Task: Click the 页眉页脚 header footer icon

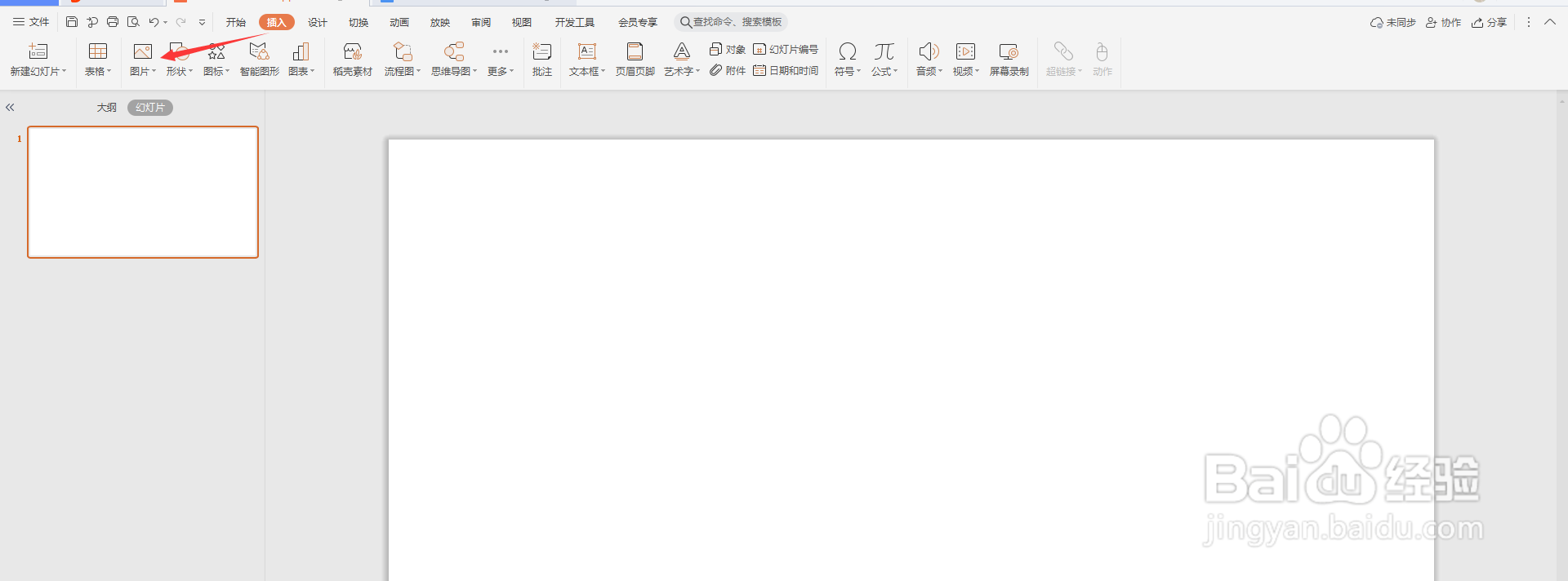Action: 635,51
